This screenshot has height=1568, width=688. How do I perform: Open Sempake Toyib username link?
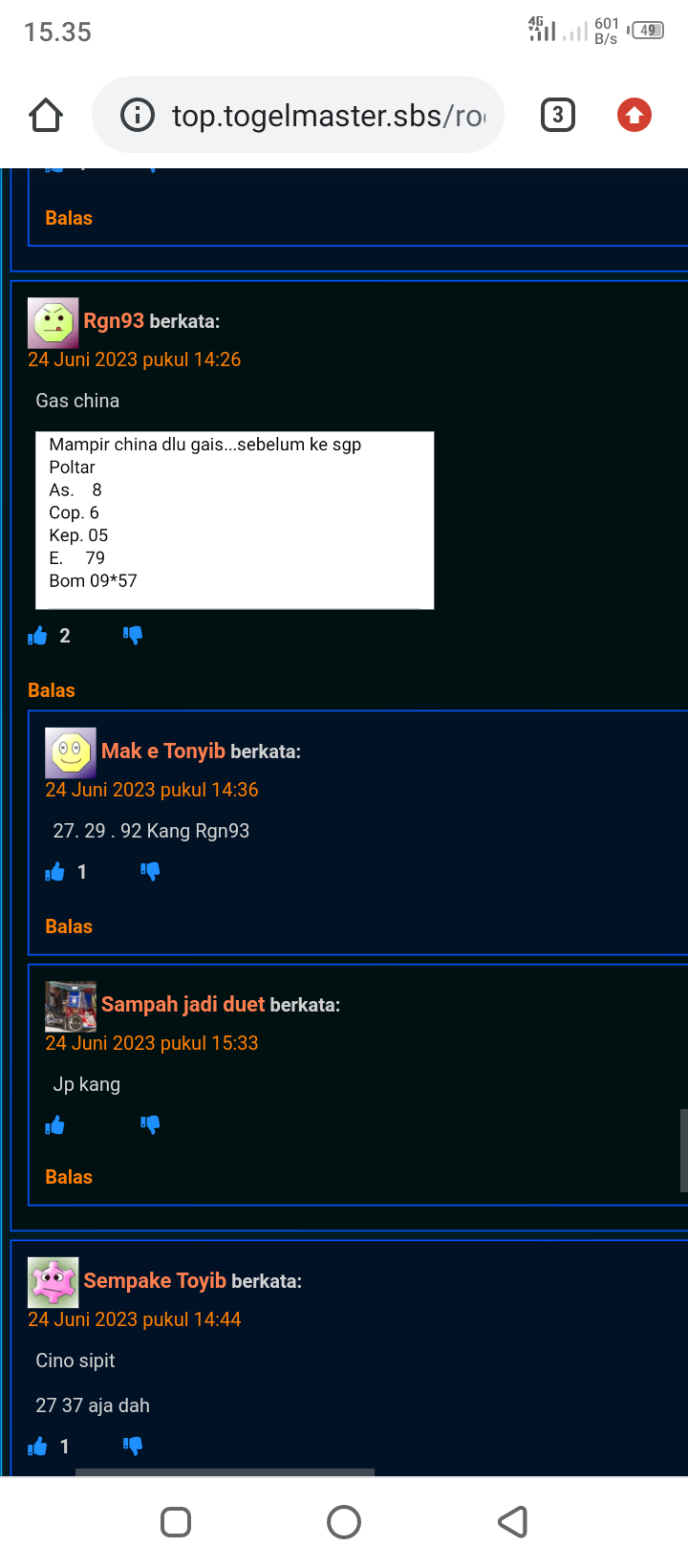pos(155,1280)
